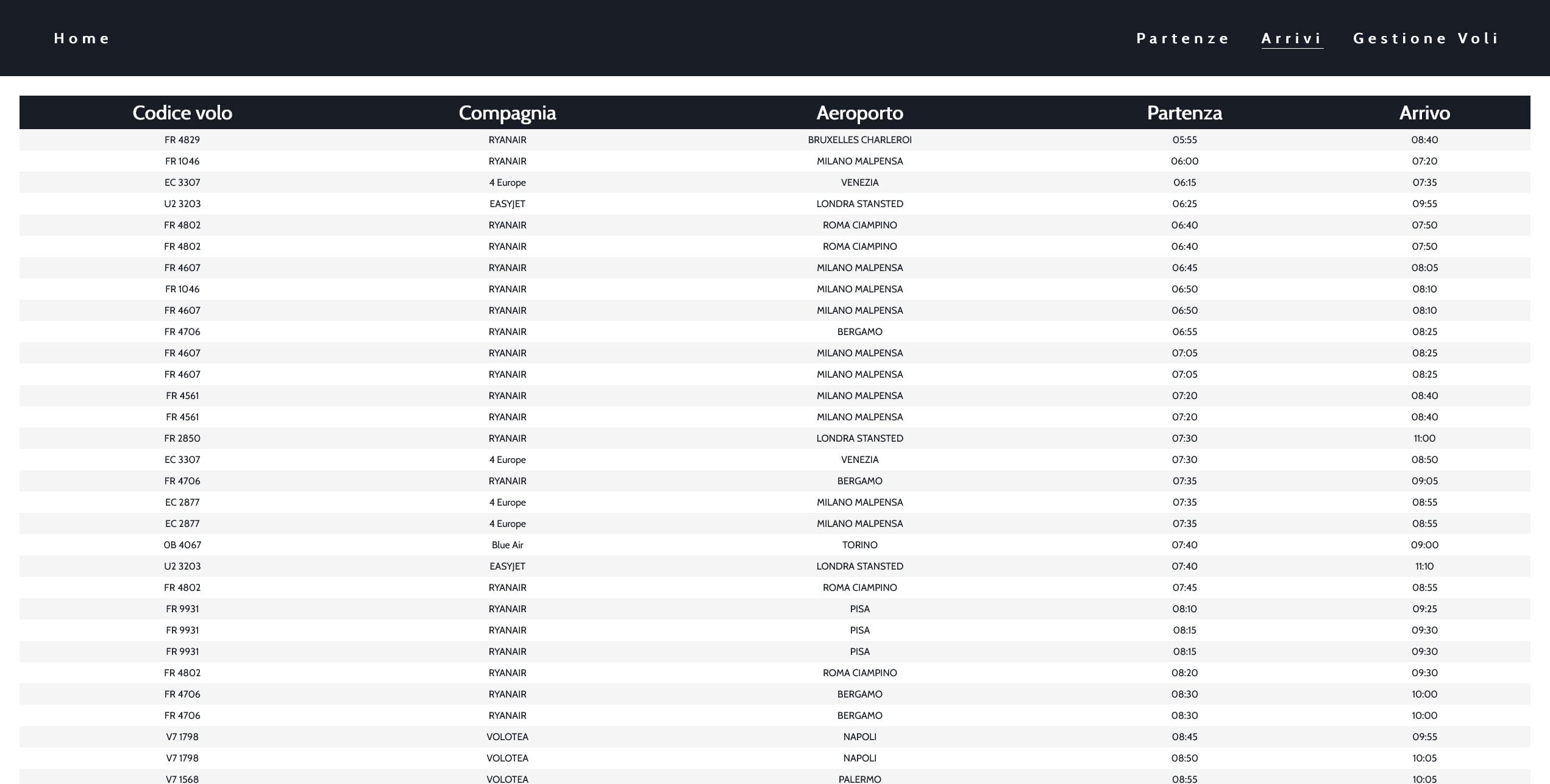Select the TORINO airport cell
1550x784 pixels.
pyautogui.click(x=859, y=545)
